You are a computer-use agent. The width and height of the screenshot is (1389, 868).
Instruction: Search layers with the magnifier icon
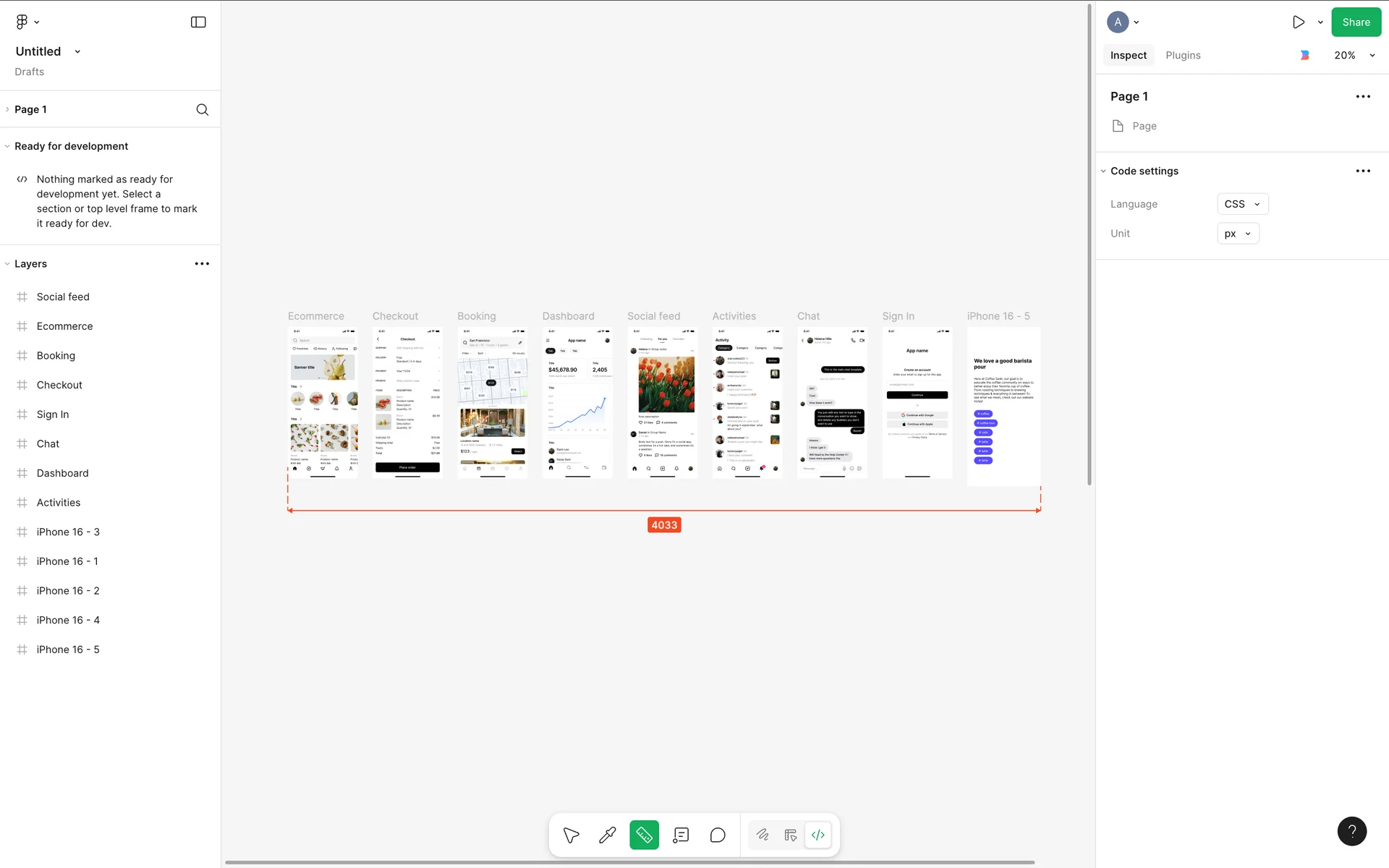tap(203, 109)
